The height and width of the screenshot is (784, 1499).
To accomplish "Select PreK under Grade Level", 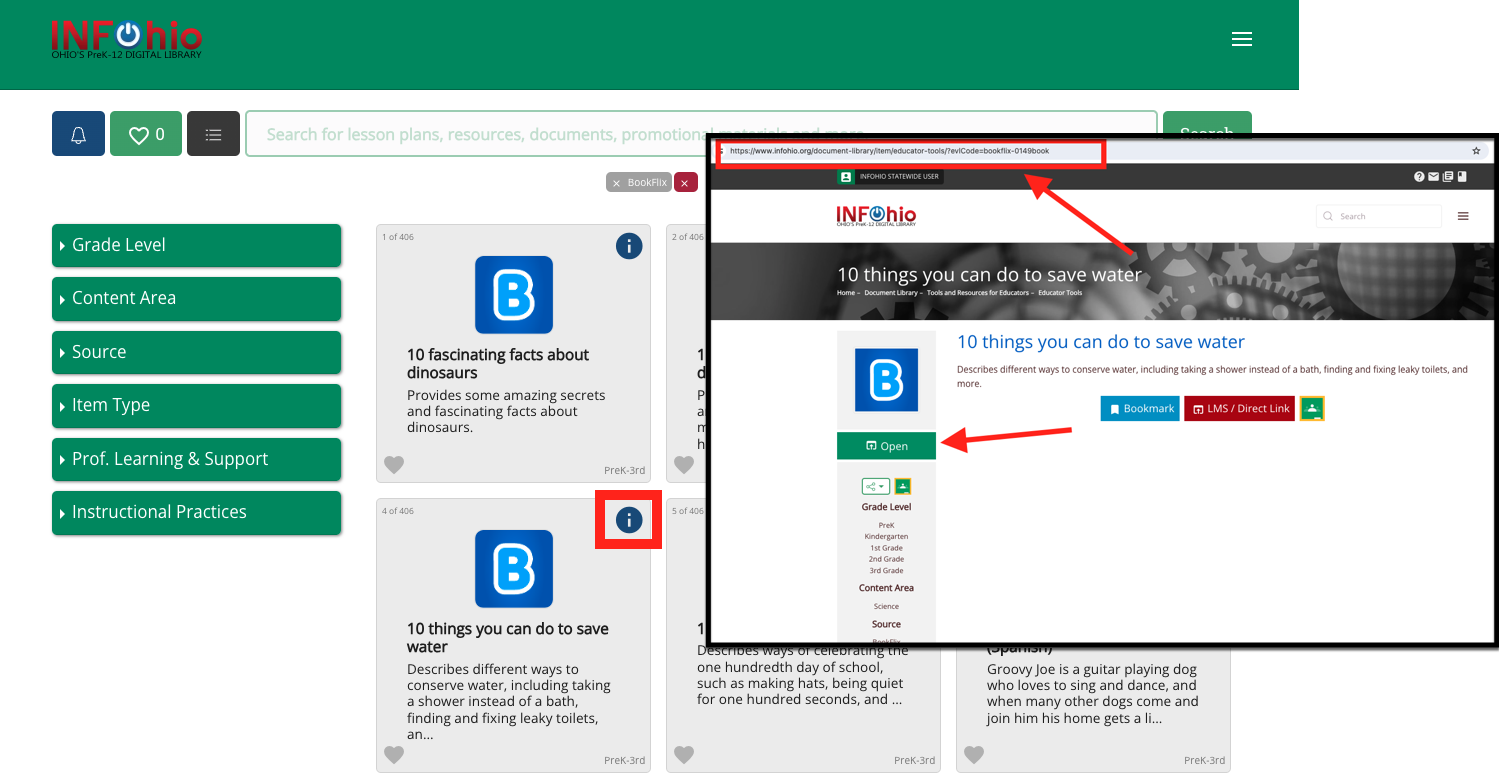I will tap(886, 525).
